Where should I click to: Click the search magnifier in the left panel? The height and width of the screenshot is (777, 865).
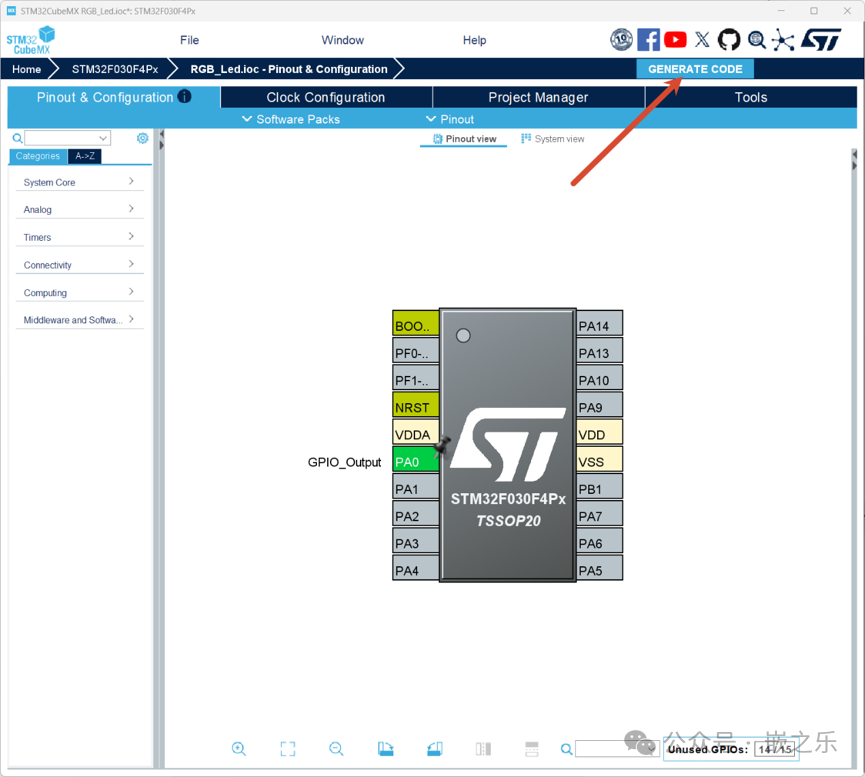click(18, 138)
